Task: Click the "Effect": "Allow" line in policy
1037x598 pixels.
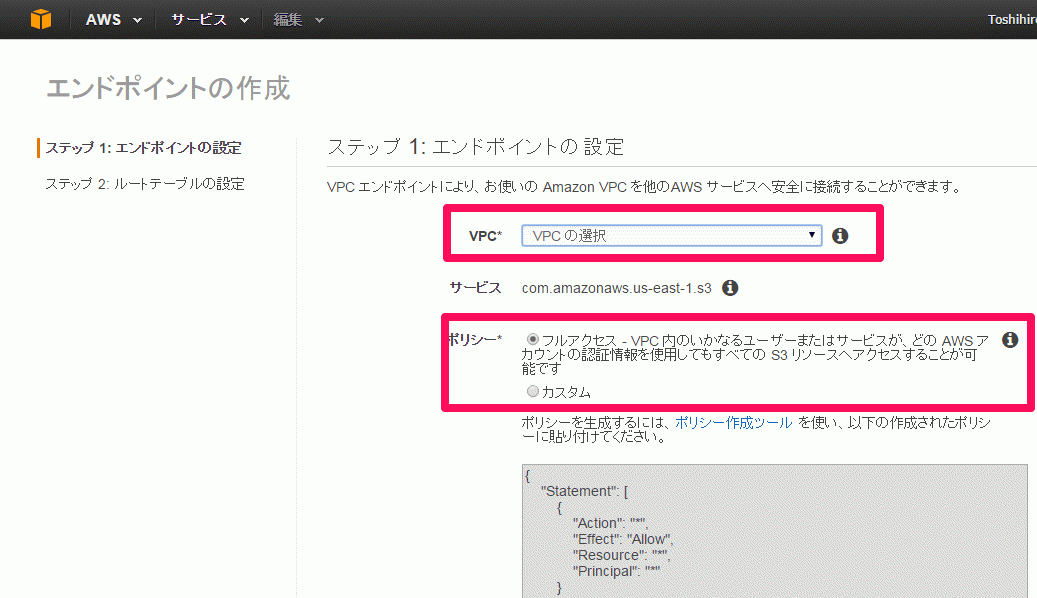Action: click(622, 539)
